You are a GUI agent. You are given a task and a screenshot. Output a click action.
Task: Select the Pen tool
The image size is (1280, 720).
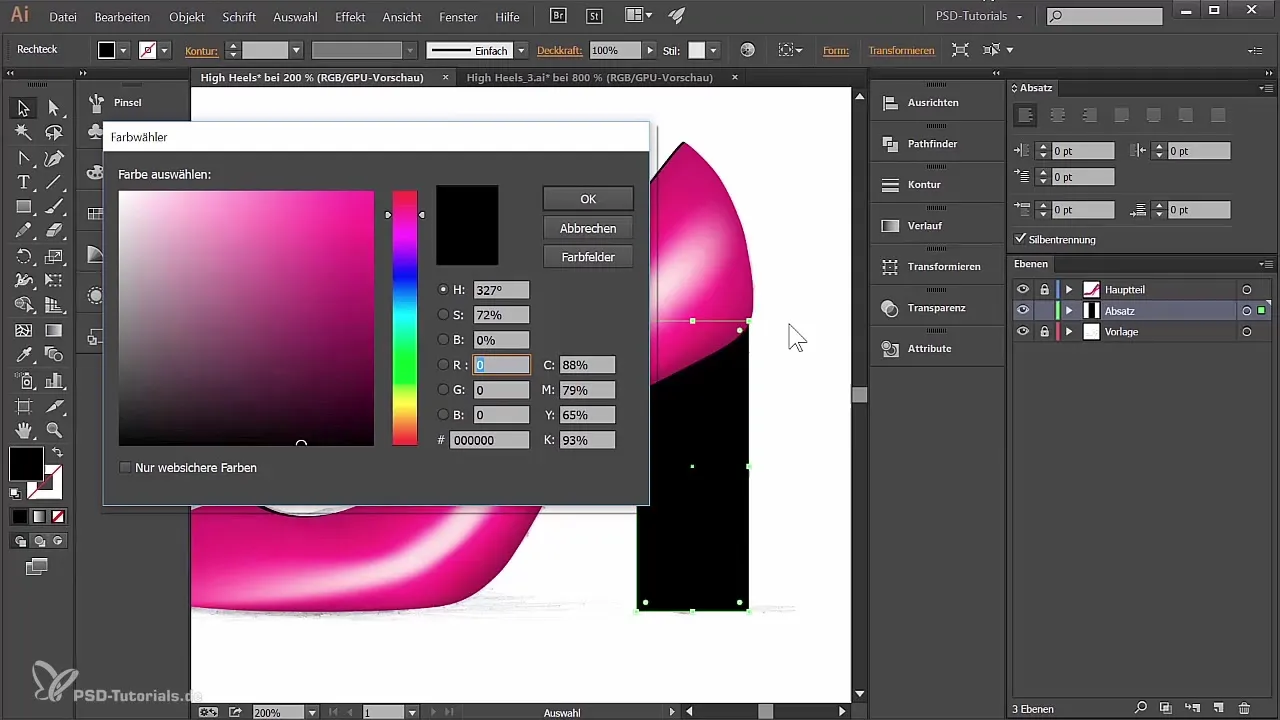click(x=54, y=157)
